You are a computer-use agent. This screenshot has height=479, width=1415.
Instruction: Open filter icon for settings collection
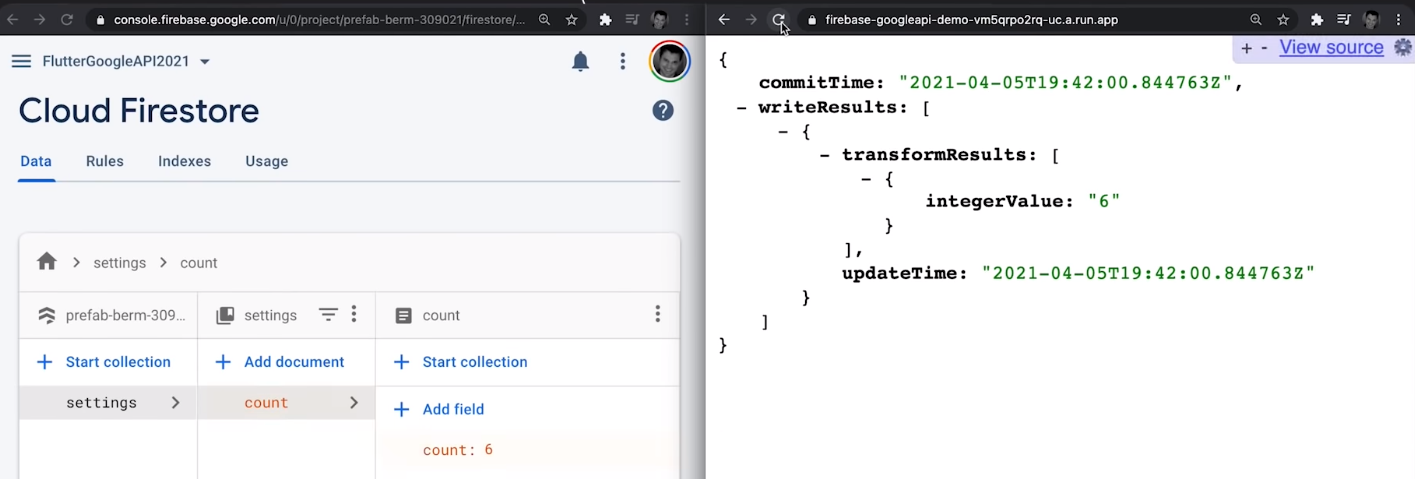tap(328, 315)
